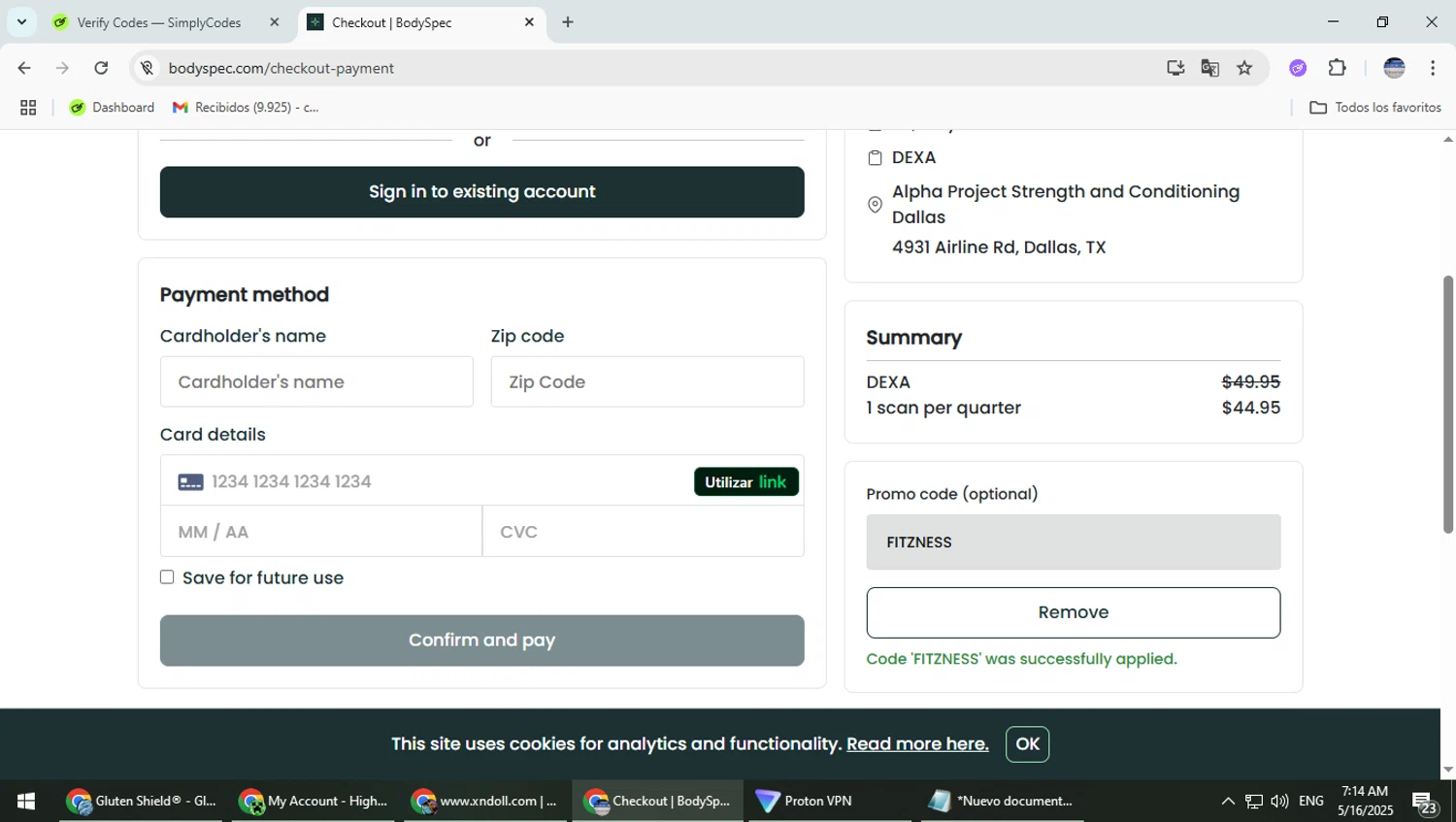The height and width of the screenshot is (822, 1456).
Task: Click the $44.95 discounted price
Action: coord(1250,408)
